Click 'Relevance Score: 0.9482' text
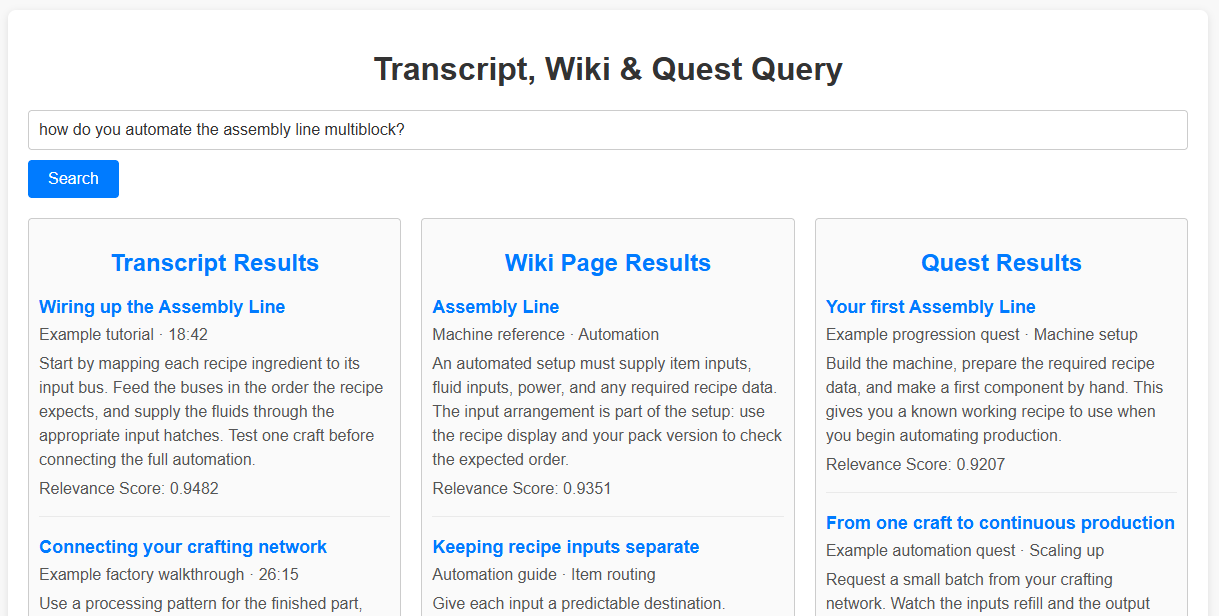The image size is (1219, 616). (x=129, y=489)
